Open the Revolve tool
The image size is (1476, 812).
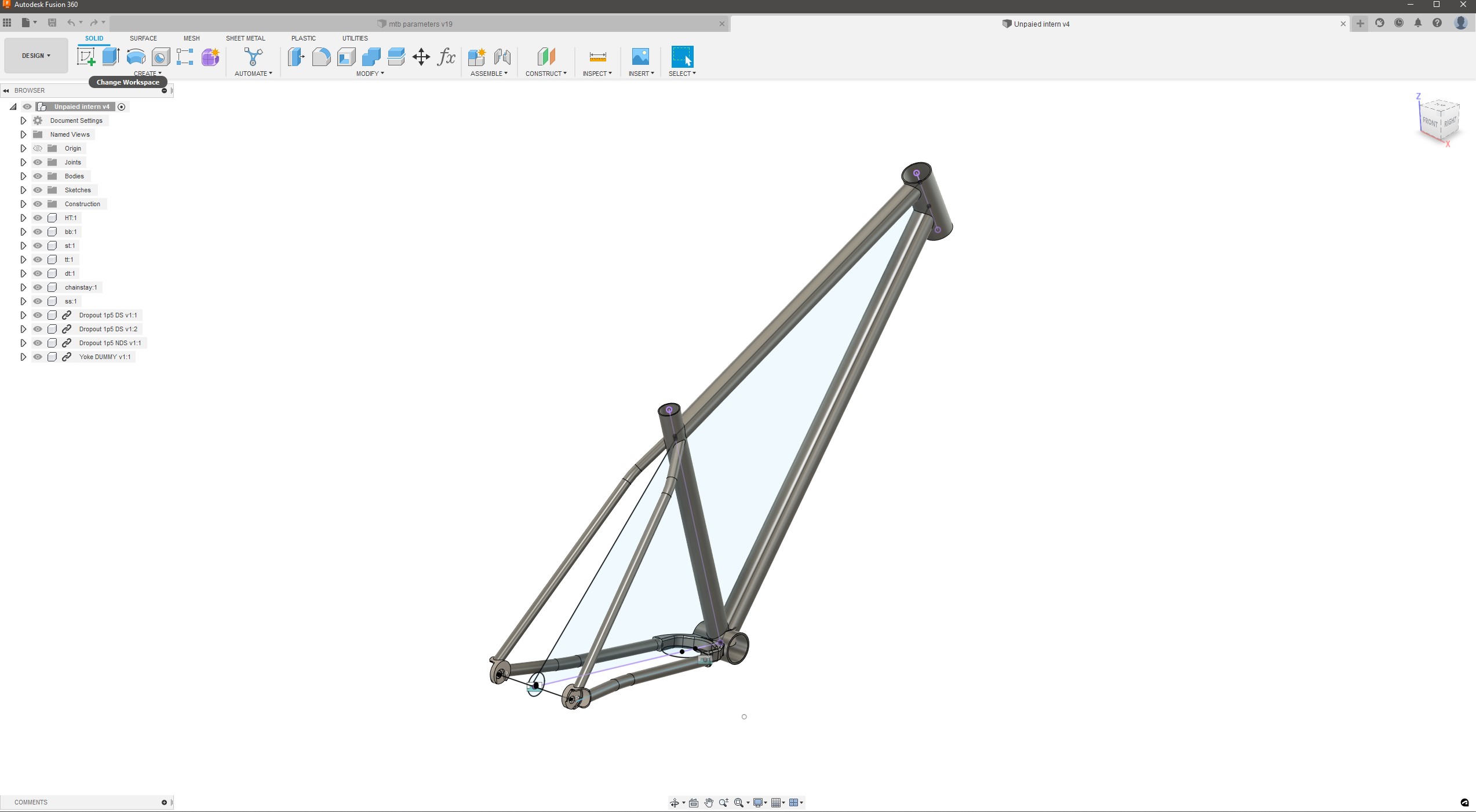[x=135, y=57]
